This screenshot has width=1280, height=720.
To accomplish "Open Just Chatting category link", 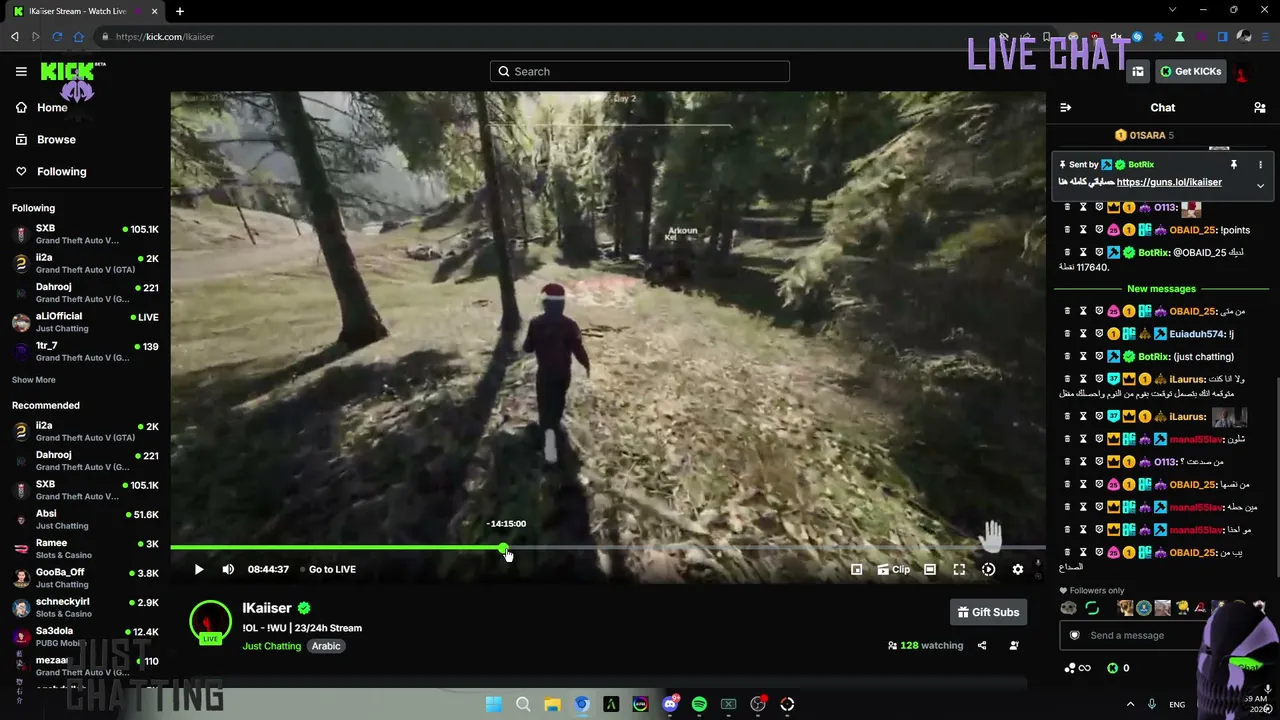I will pyautogui.click(x=271, y=646).
